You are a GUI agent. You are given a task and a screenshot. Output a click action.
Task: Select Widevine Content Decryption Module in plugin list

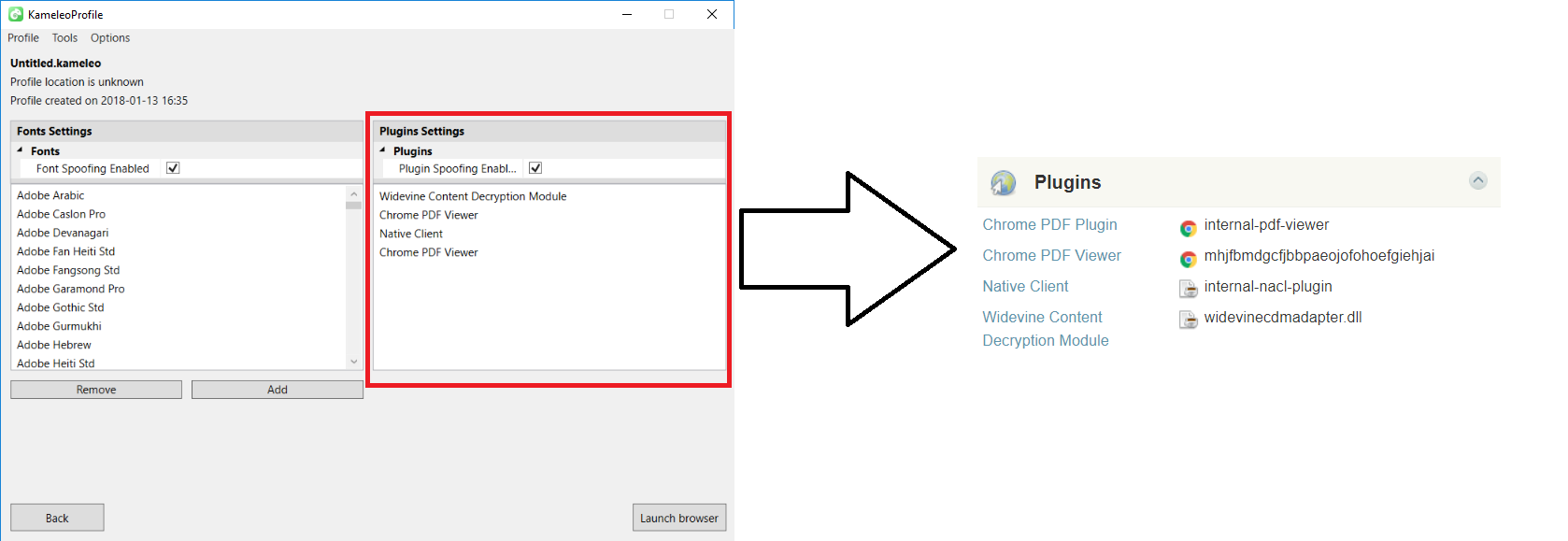(473, 196)
